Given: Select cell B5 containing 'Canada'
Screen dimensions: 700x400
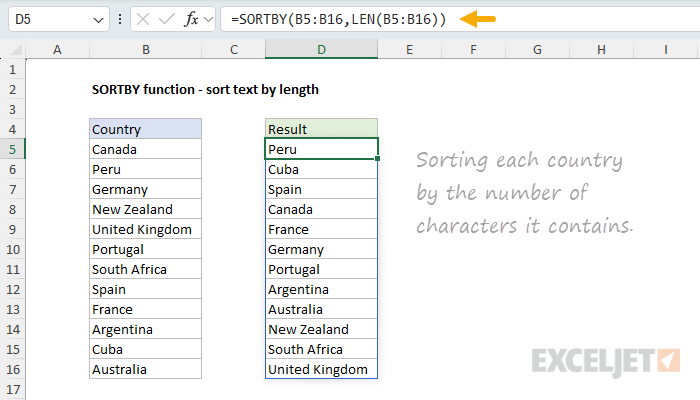Looking at the screenshot, I should [146, 149].
